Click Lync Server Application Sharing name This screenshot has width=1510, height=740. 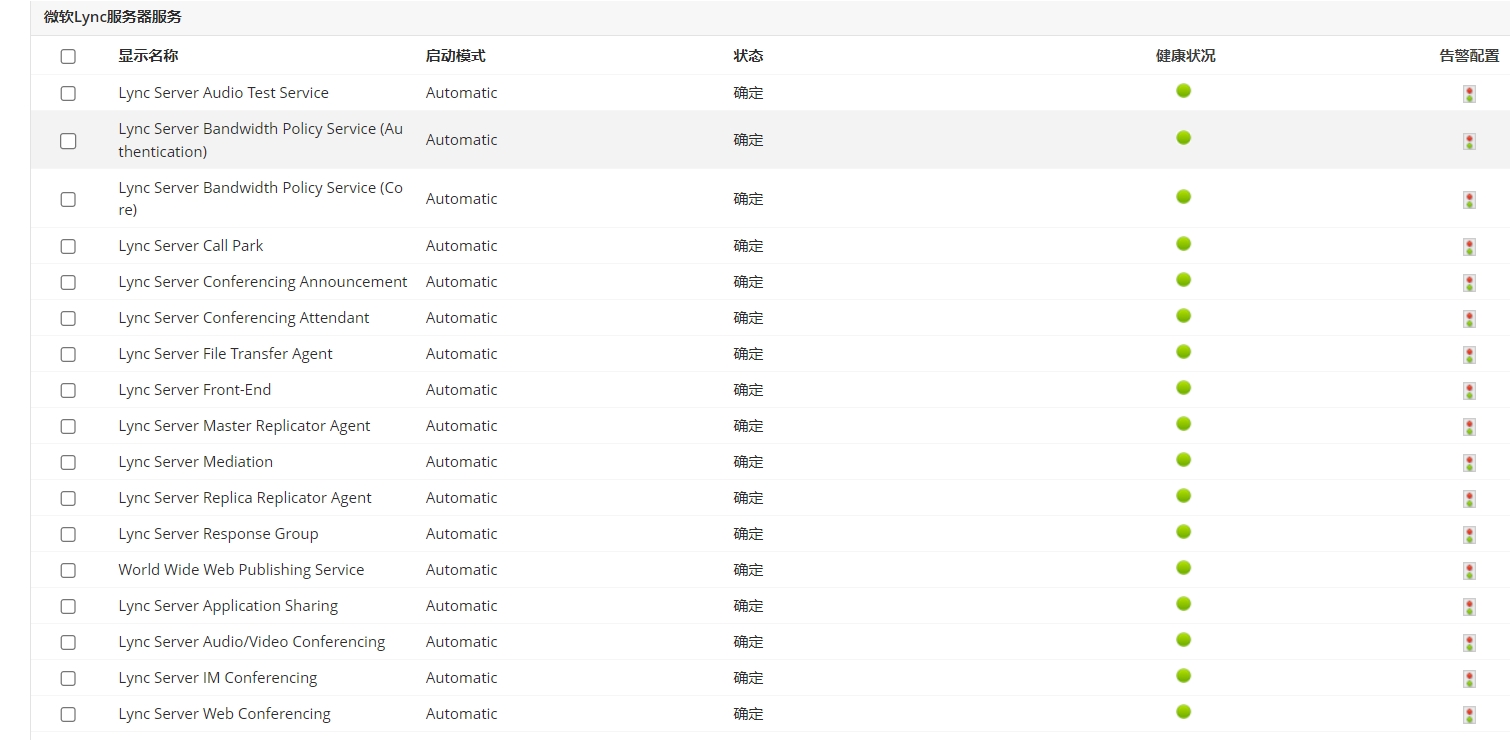(228, 606)
